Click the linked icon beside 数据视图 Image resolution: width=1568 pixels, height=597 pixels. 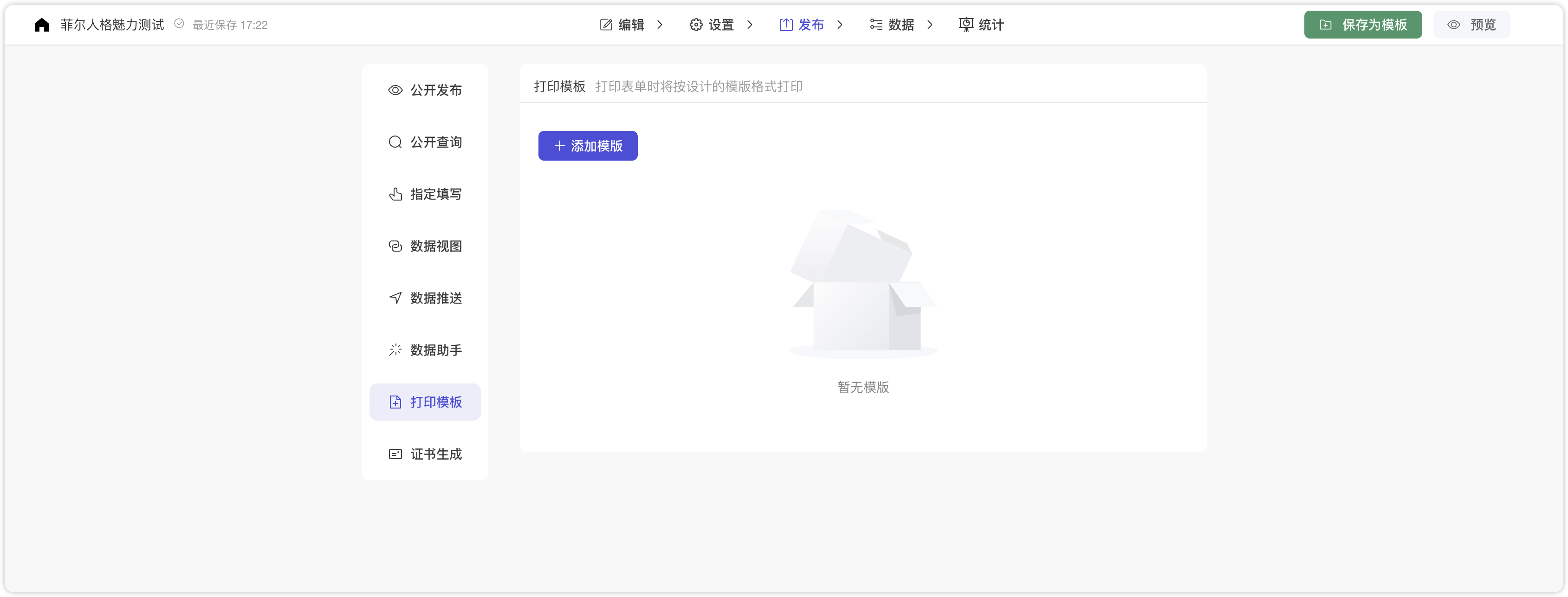[395, 246]
